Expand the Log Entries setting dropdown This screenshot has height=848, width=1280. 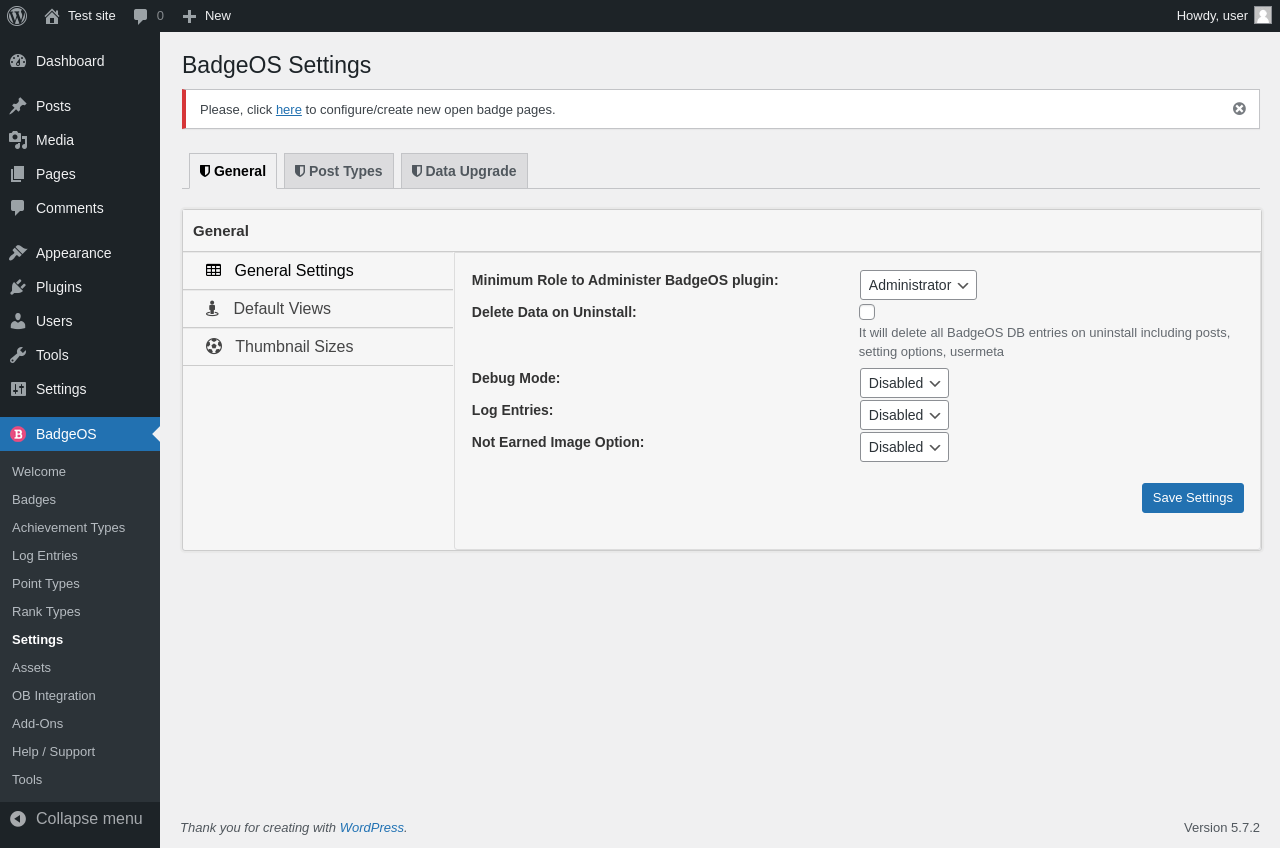(x=904, y=415)
